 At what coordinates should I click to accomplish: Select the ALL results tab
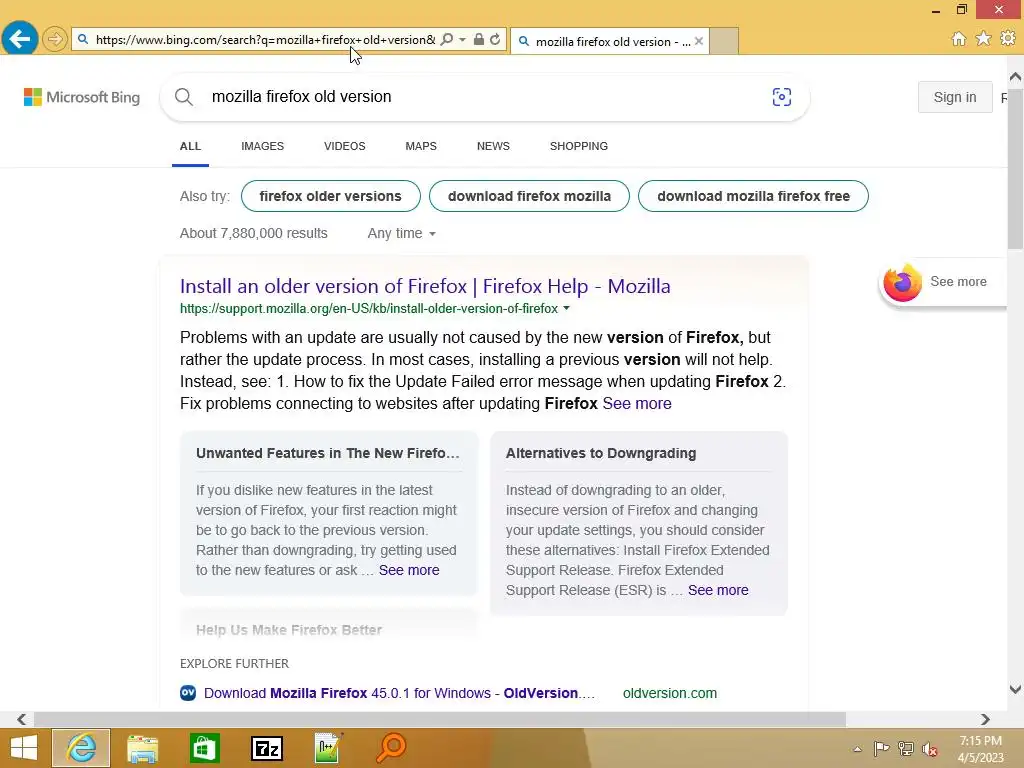(190, 146)
